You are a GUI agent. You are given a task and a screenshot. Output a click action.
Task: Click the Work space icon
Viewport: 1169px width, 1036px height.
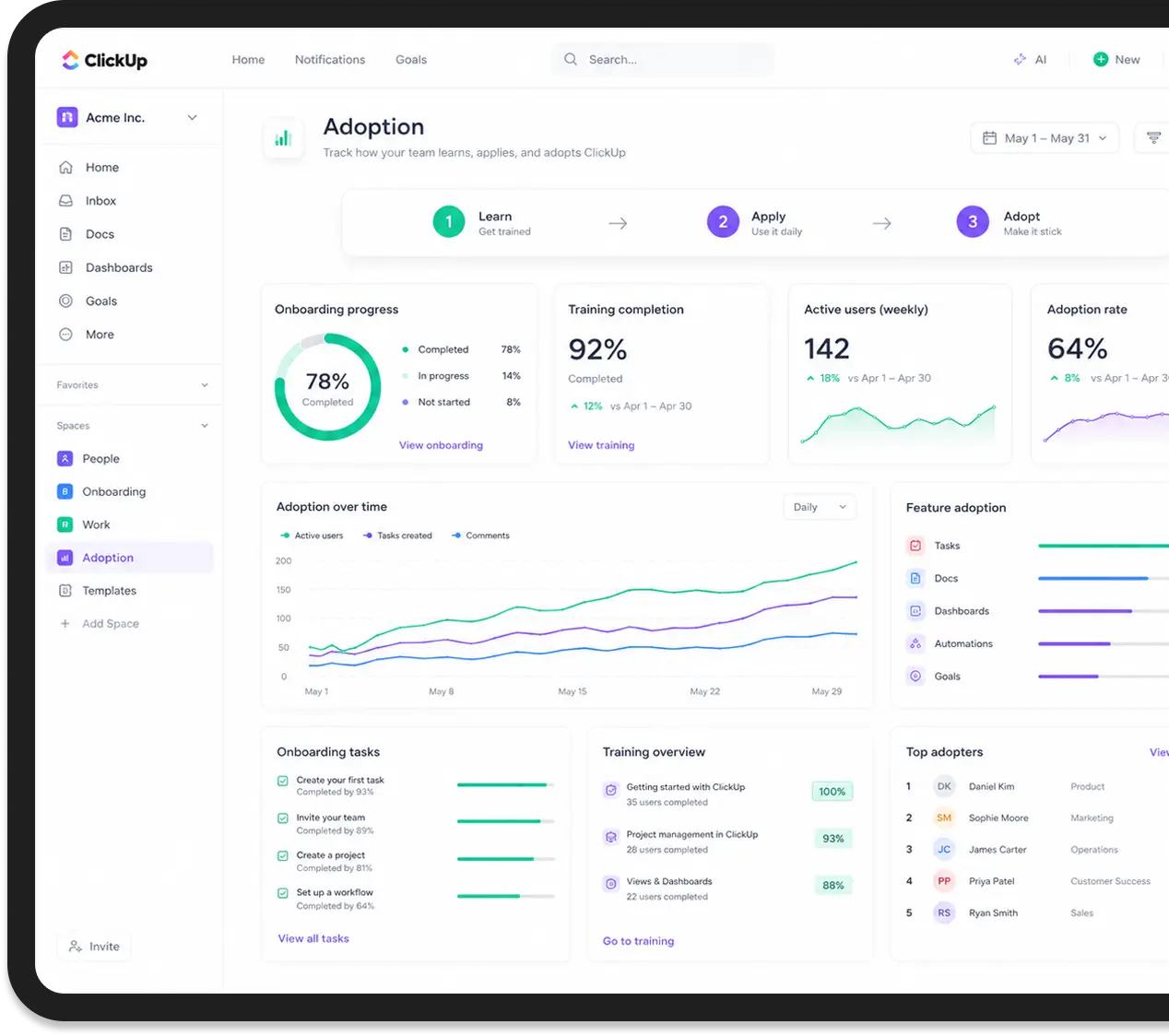[65, 524]
